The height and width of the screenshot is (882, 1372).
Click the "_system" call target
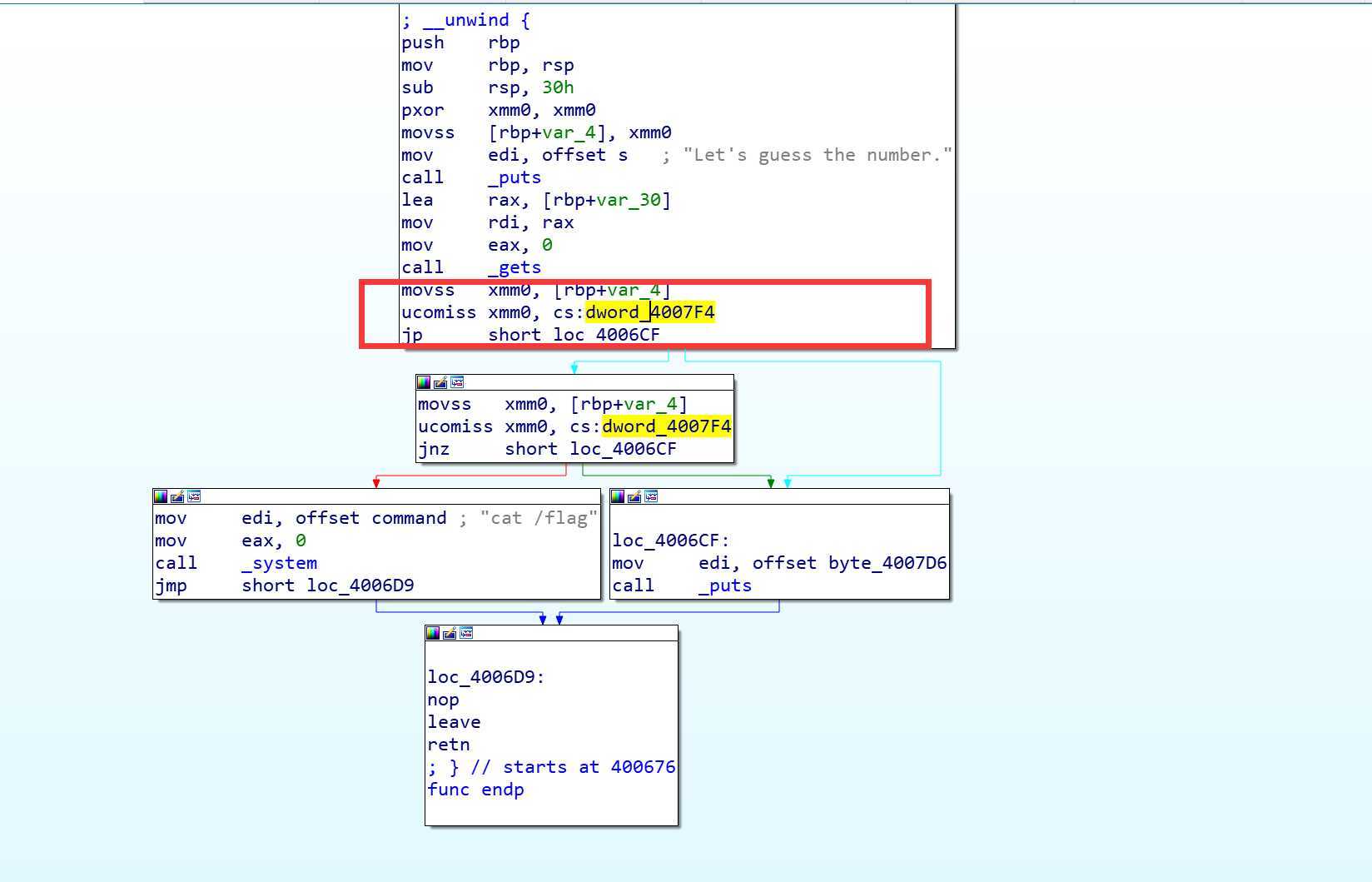pyautogui.click(x=279, y=563)
